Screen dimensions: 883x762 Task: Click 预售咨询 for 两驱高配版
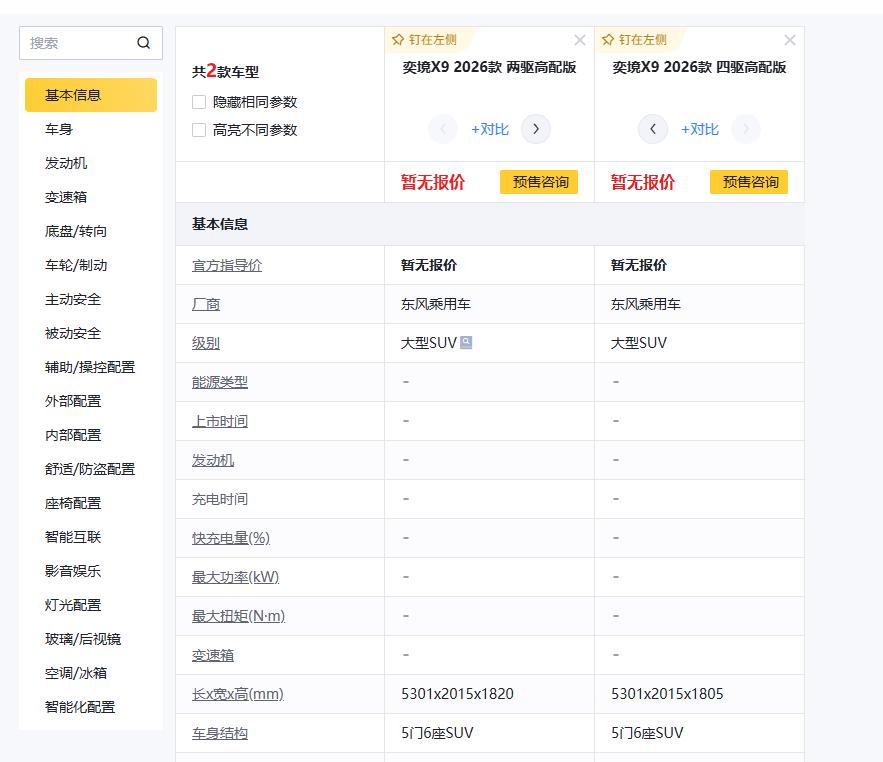click(x=539, y=182)
